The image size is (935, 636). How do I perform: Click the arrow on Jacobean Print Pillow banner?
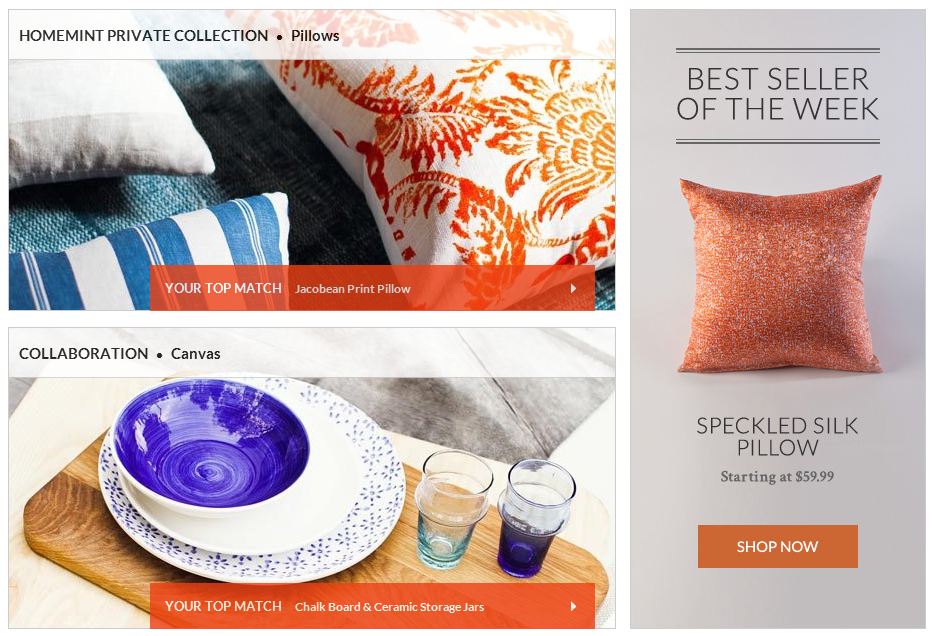[x=573, y=288]
